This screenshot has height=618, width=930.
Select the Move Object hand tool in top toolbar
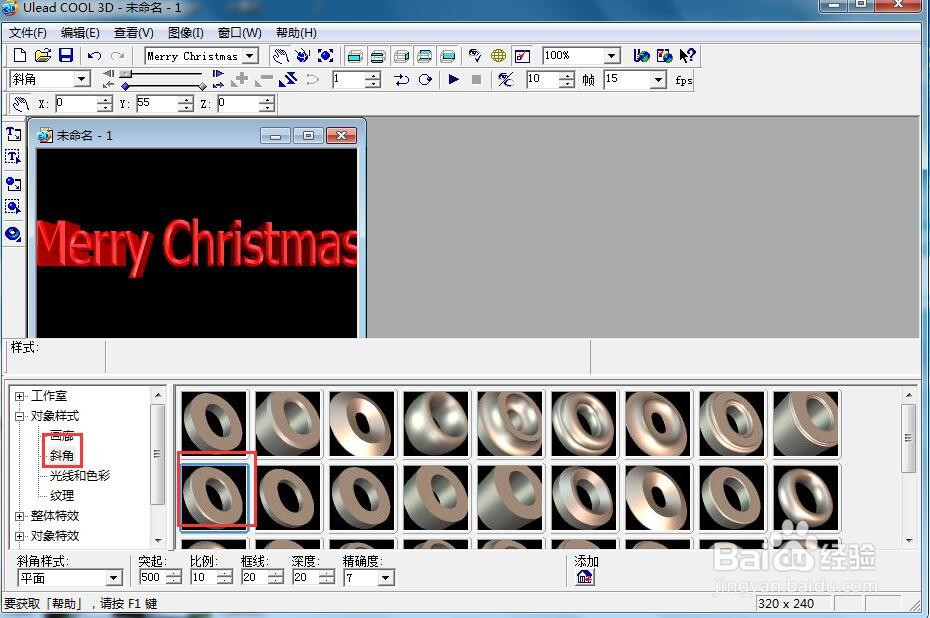tap(280, 56)
